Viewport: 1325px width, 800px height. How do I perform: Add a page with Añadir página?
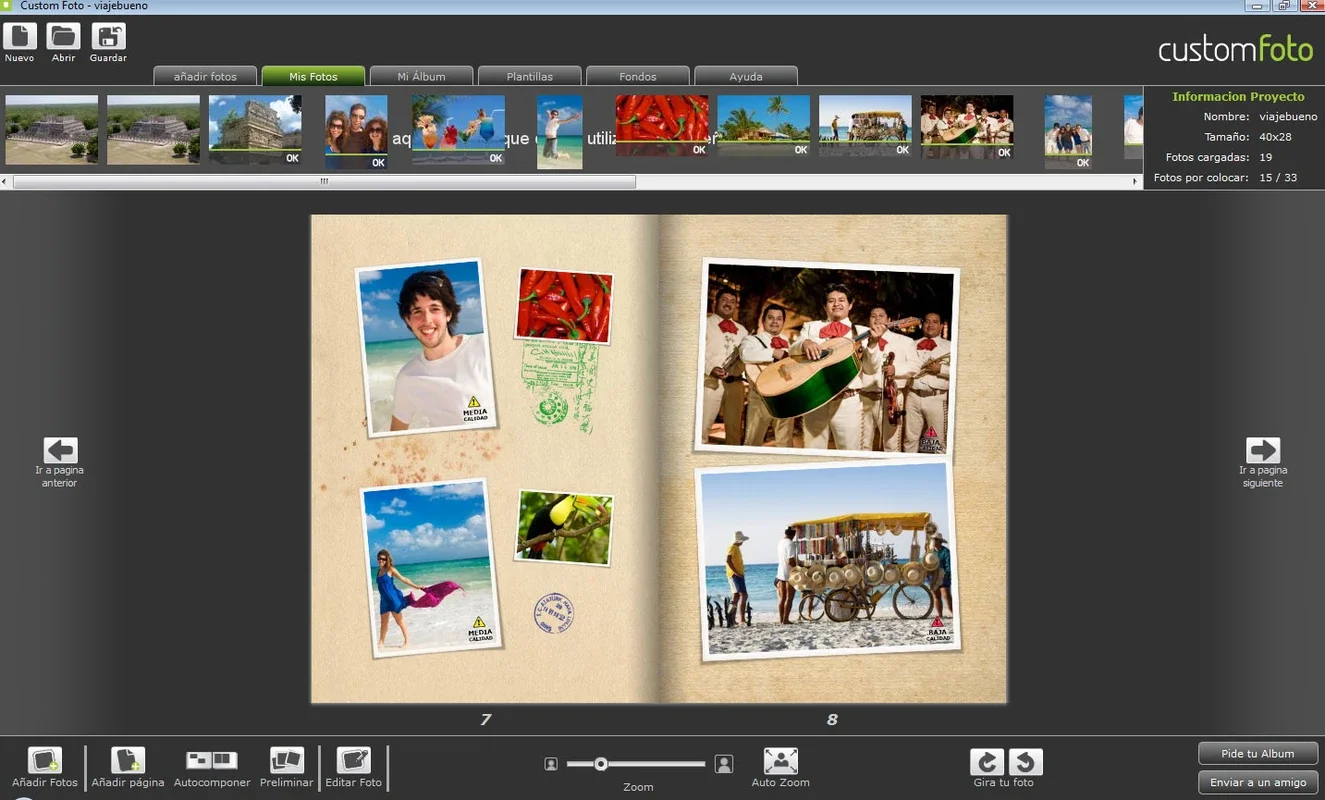tap(128, 761)
